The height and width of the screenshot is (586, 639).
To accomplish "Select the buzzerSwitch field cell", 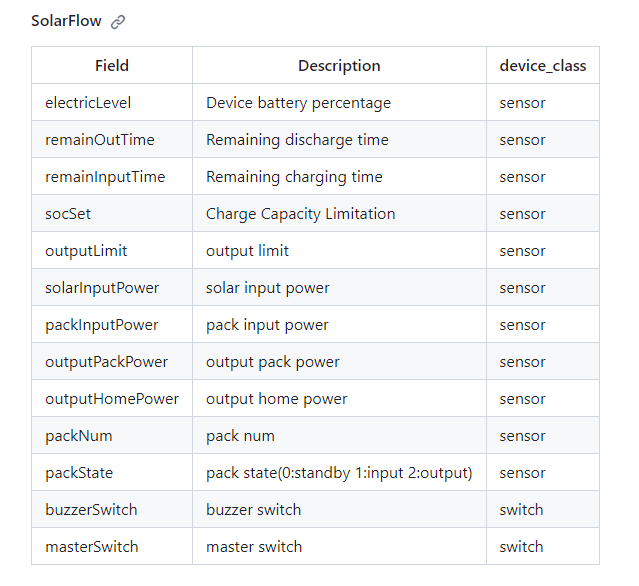I will click(91, 510).
